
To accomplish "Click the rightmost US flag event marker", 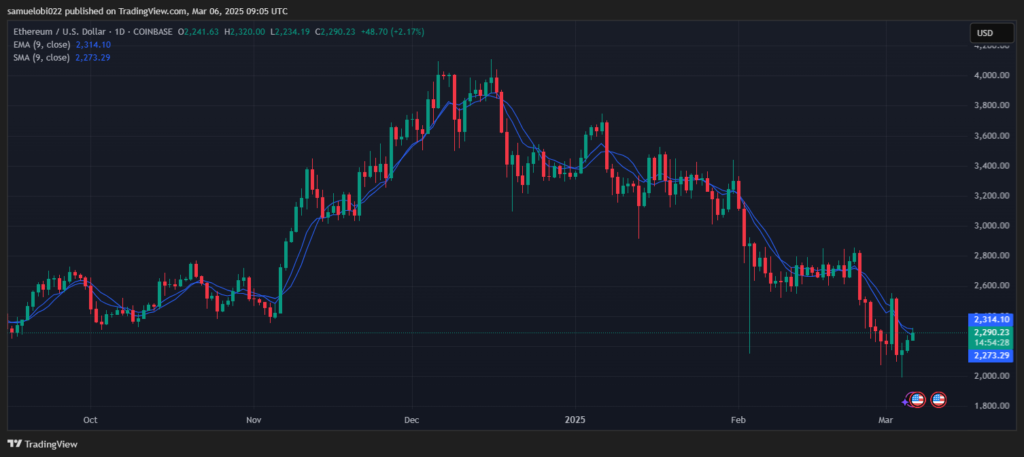I will [938, 400].
